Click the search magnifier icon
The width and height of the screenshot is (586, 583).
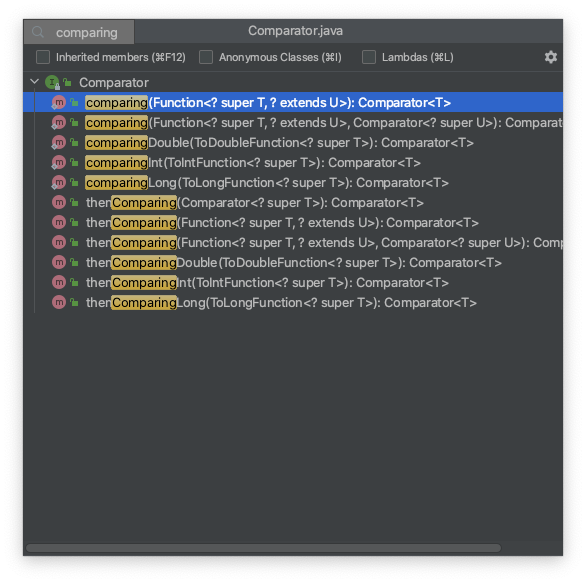pyautogui.click(x=38, y=32)
